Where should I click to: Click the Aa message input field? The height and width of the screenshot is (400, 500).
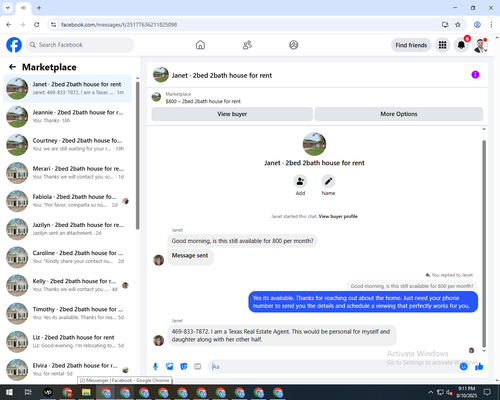[x=333, y=367]
